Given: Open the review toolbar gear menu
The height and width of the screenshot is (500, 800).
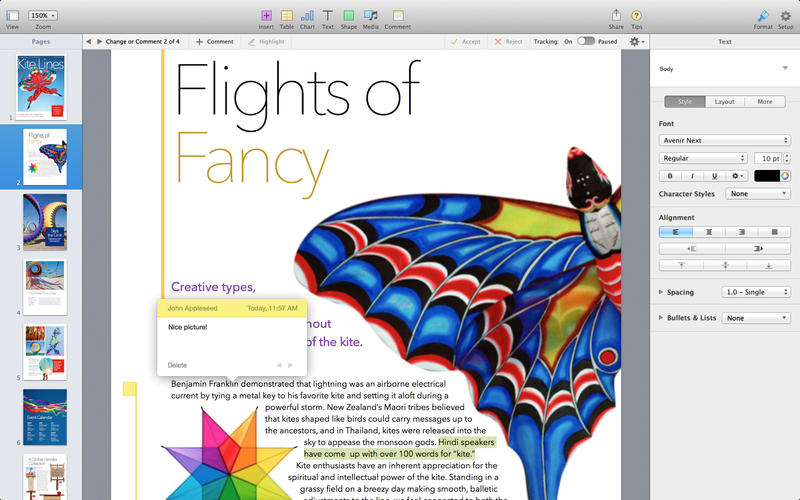Looking at the screenshot, I should (x=636, y=41).
